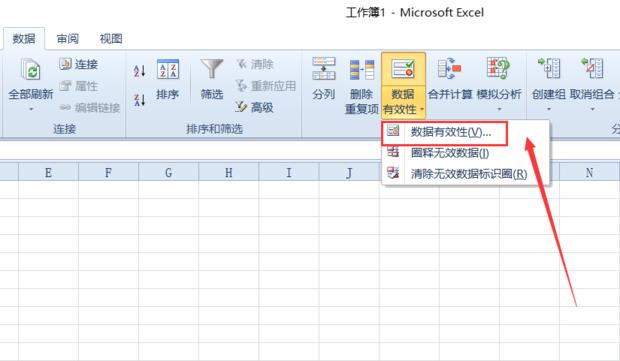Screen dimensions: 620x361
Task: Click the Ungroup (取消组合) icon
Action: pos(592,68)
